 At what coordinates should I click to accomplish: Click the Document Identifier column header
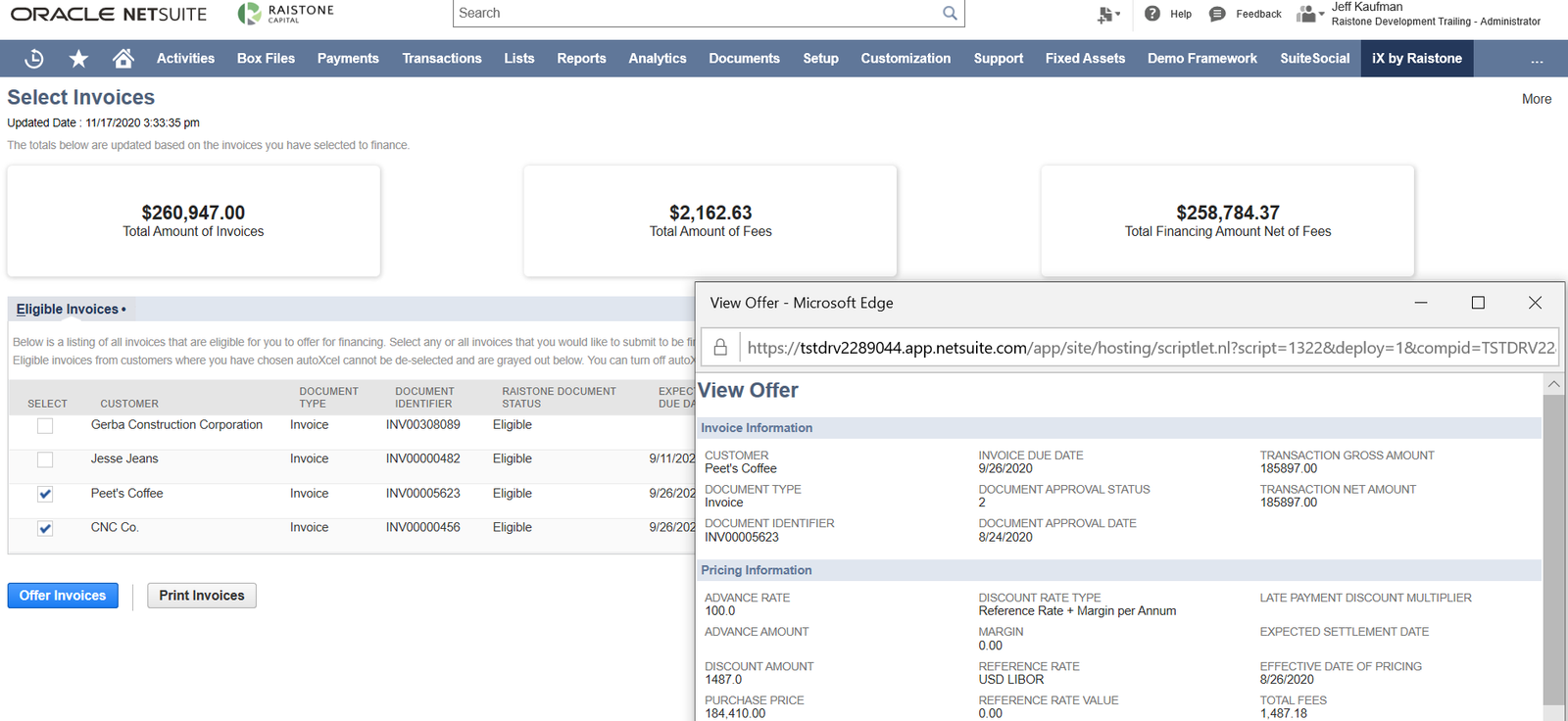(x=424, y=397)
